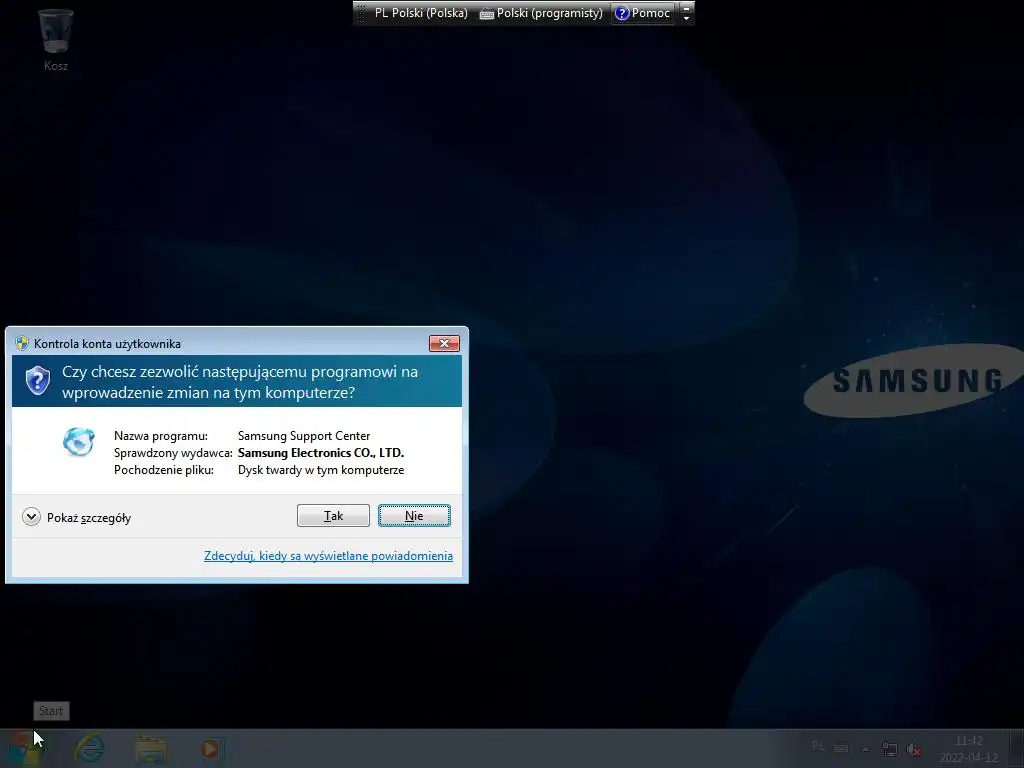Open Windows Explorer folder taskbar icon

[x=151, y=749]
